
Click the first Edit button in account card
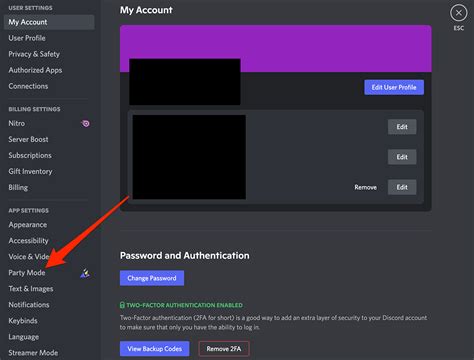[402, 127]
